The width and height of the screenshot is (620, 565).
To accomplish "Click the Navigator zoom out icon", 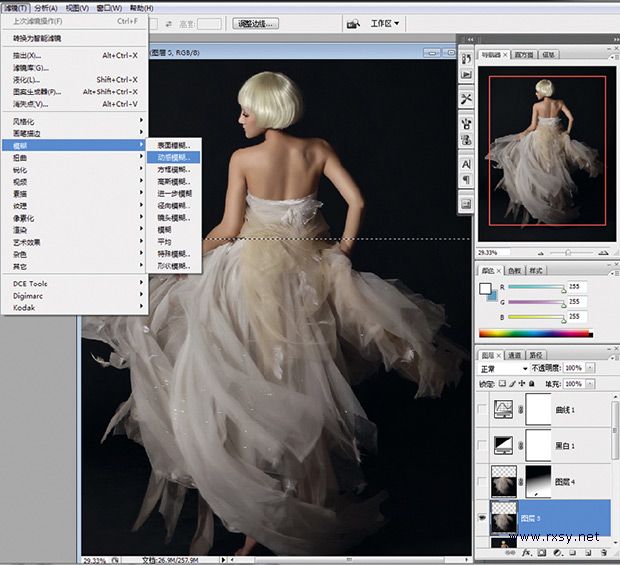I will pyautogui.click(x=541, y=253).
